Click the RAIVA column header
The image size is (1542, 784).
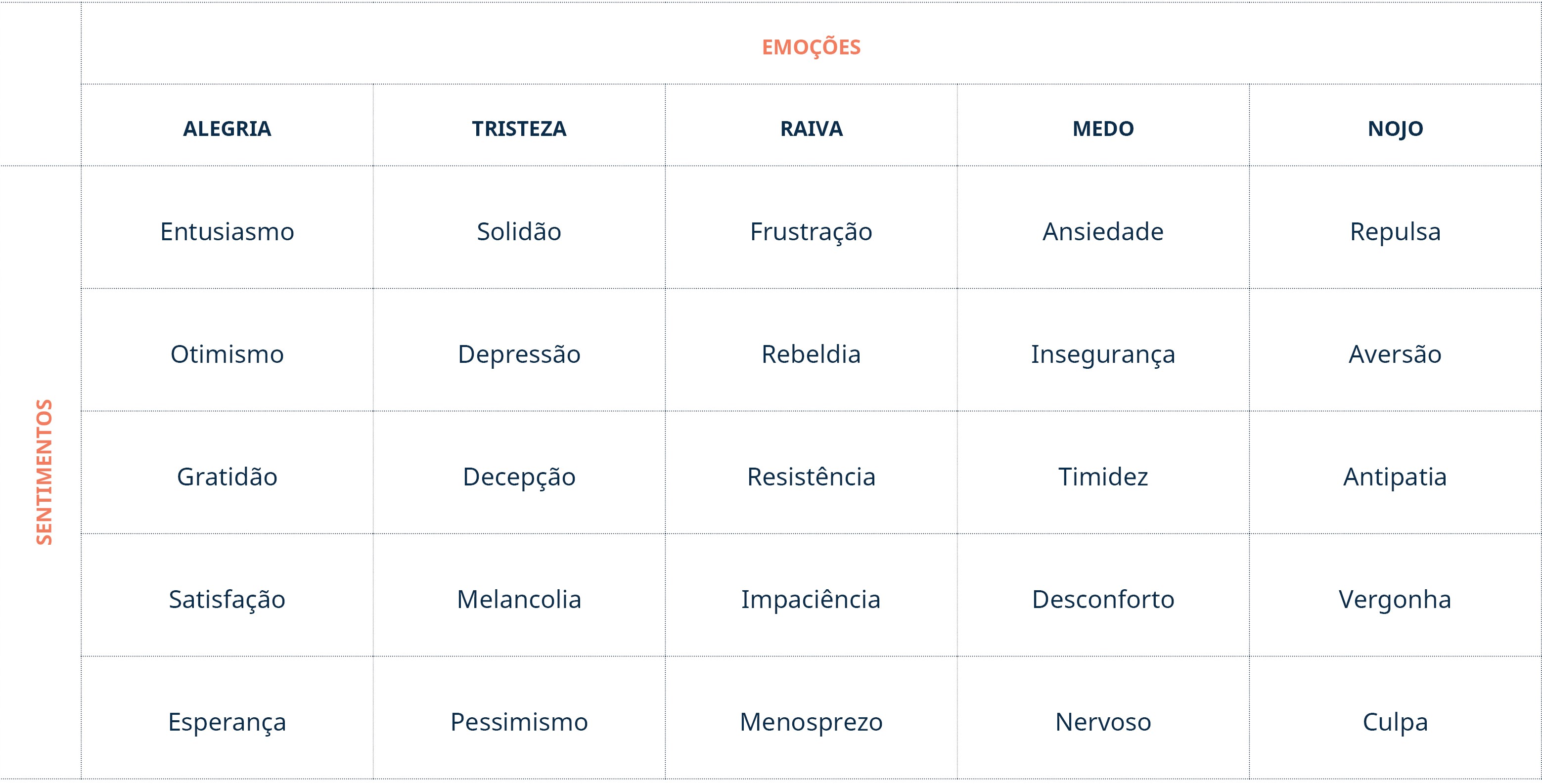(811, 129)
